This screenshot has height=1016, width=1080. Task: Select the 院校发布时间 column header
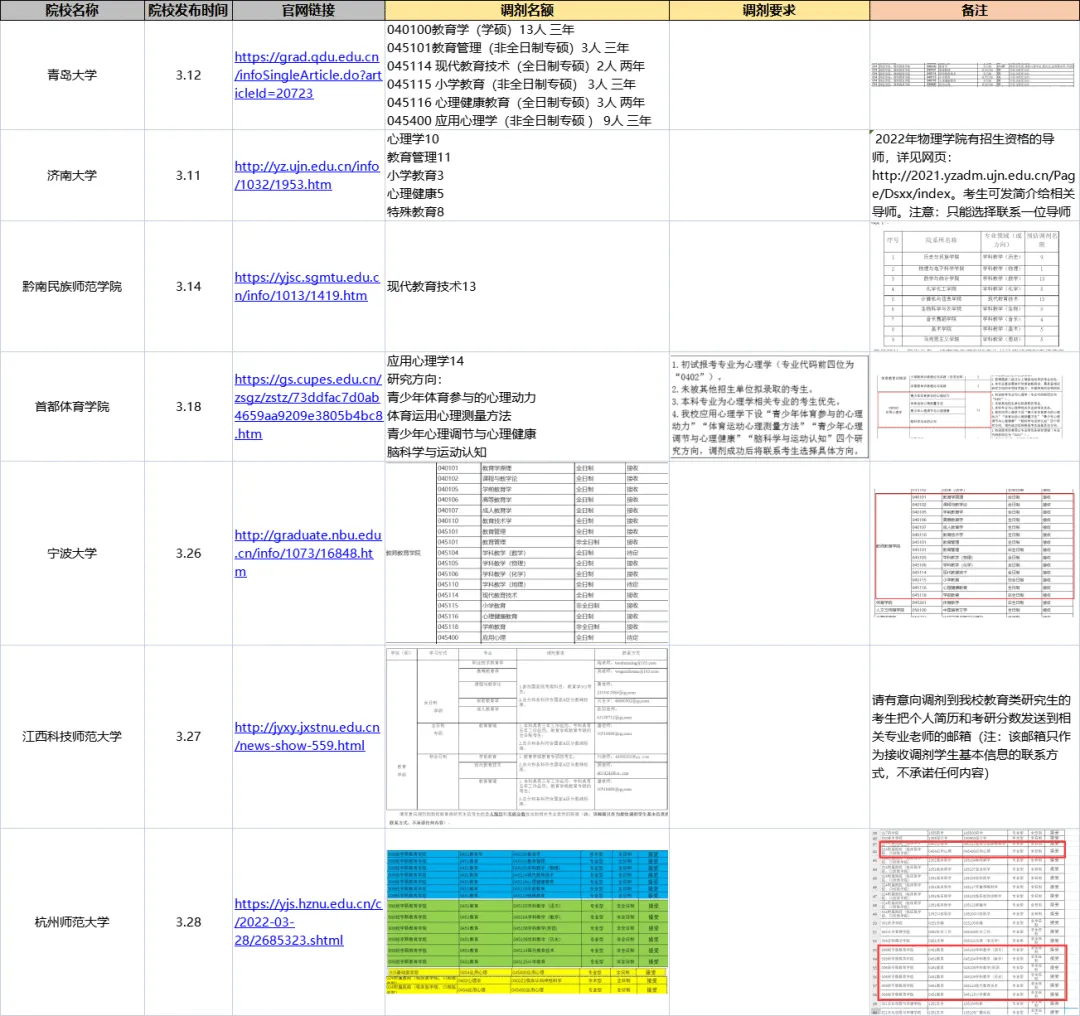[x=188, y=10]
